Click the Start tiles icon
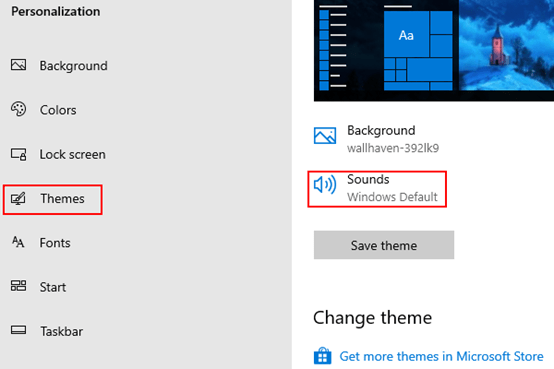This screenshot has width=554, height=369. tap(18, 286)
